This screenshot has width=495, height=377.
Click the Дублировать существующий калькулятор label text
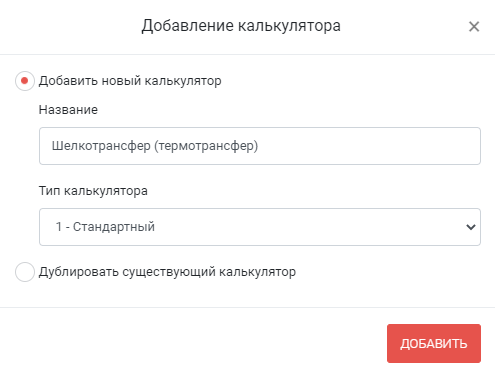[x=167, y=272]
